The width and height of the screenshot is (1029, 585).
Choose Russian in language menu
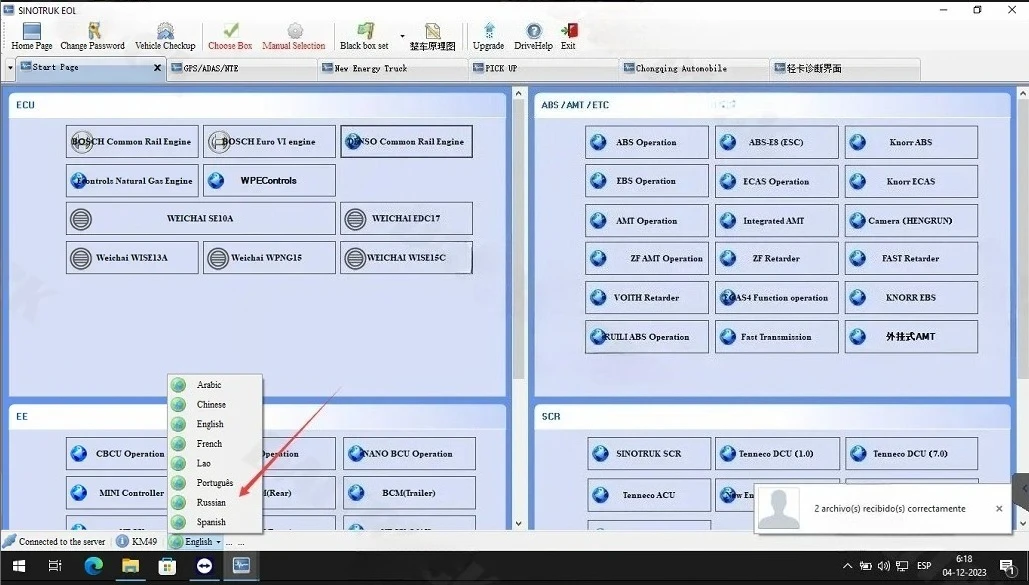215,502
